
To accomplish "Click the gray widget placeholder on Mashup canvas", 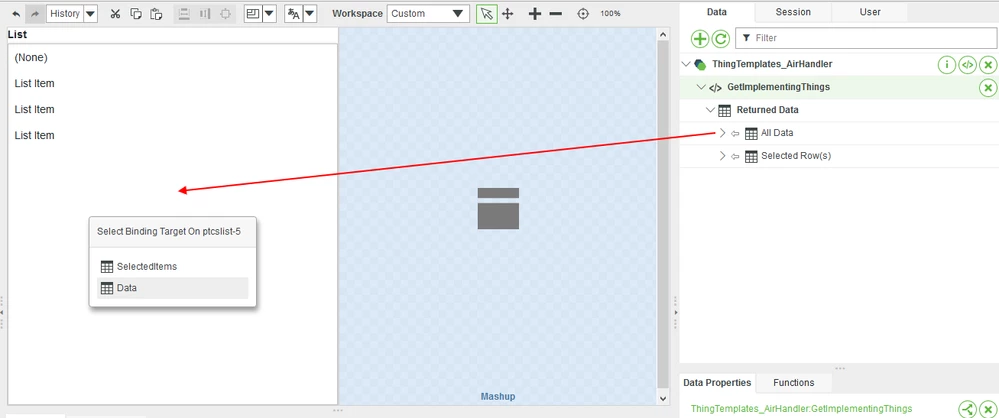I will tap(498, 208).
